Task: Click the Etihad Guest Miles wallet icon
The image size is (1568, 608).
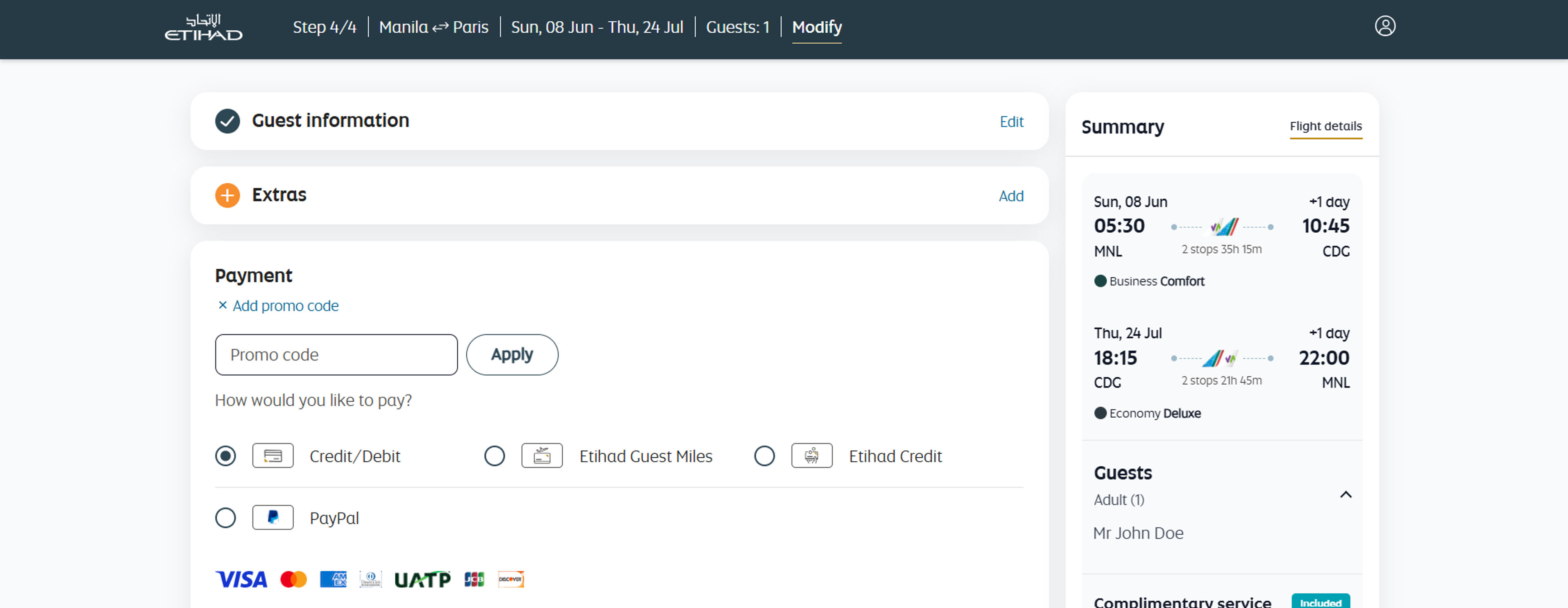Action: [542, 456]
